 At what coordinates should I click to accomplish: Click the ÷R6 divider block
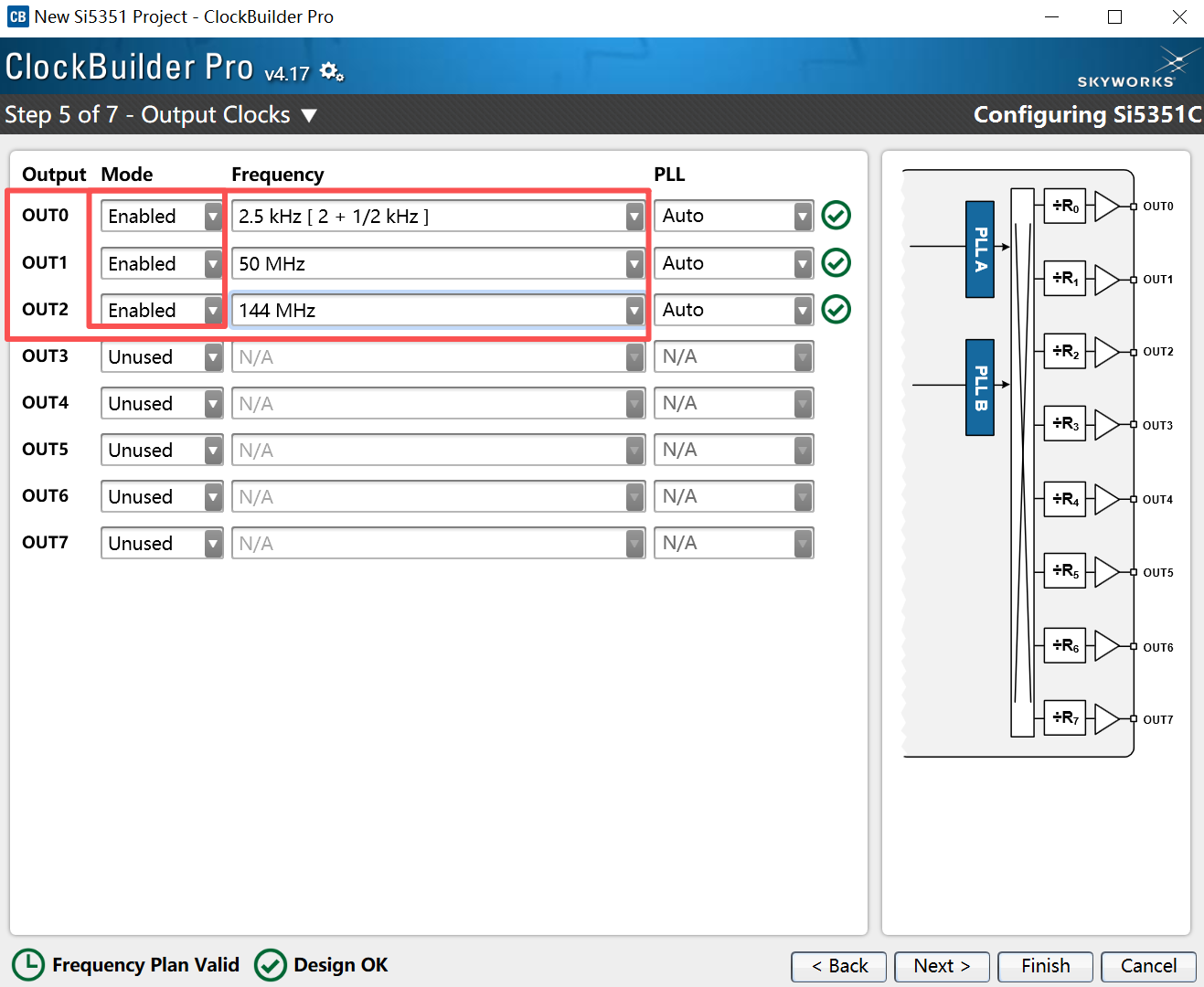coord(1065,646)
